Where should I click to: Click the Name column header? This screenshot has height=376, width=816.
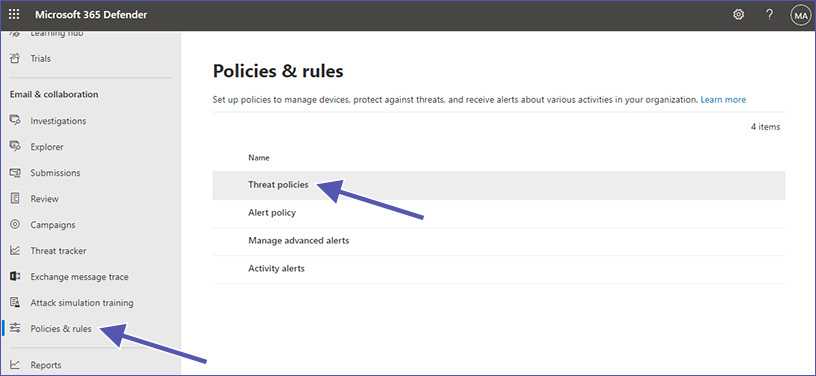coord(259,158)
